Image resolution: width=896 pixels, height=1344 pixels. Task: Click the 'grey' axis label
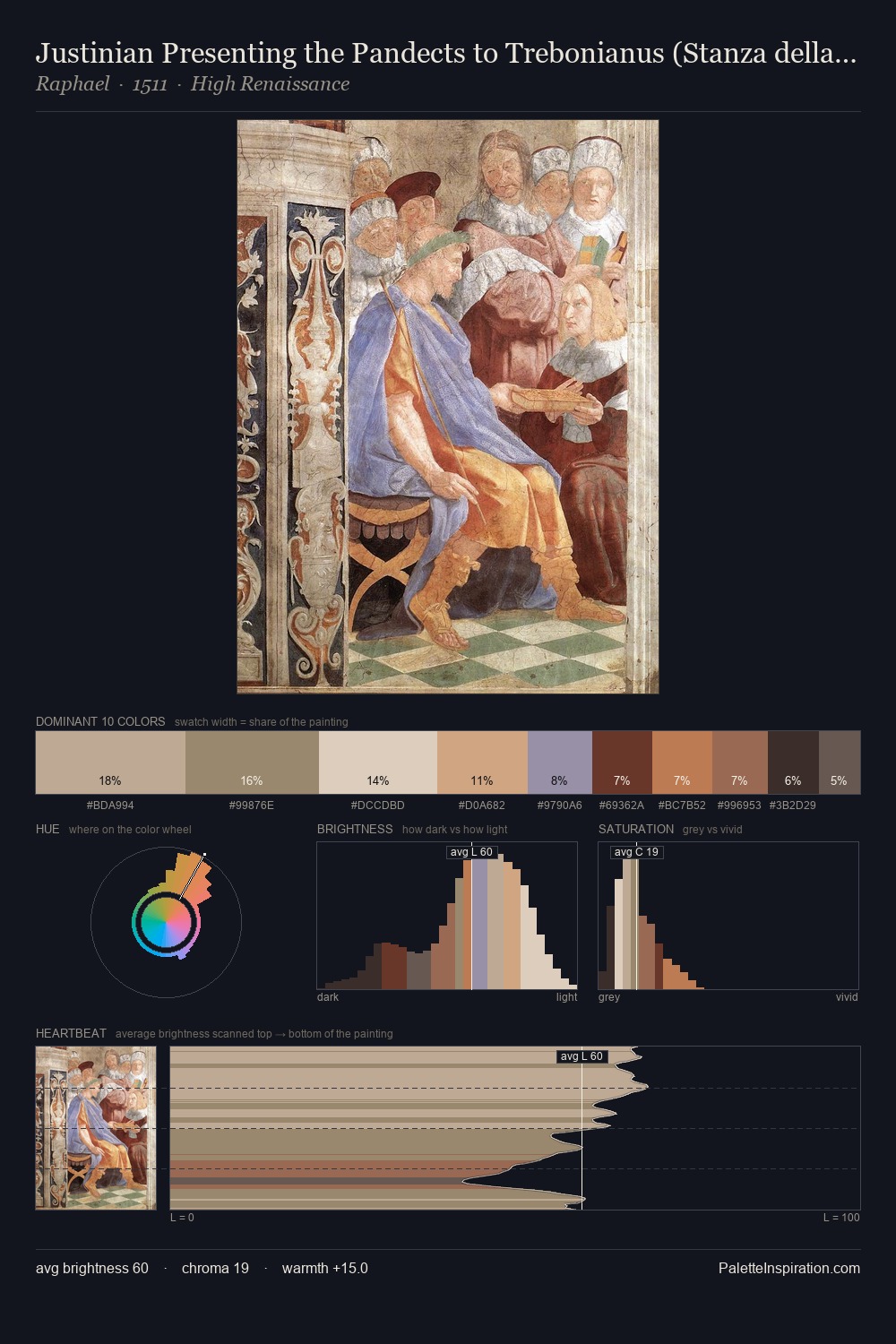tap(609, 997)
